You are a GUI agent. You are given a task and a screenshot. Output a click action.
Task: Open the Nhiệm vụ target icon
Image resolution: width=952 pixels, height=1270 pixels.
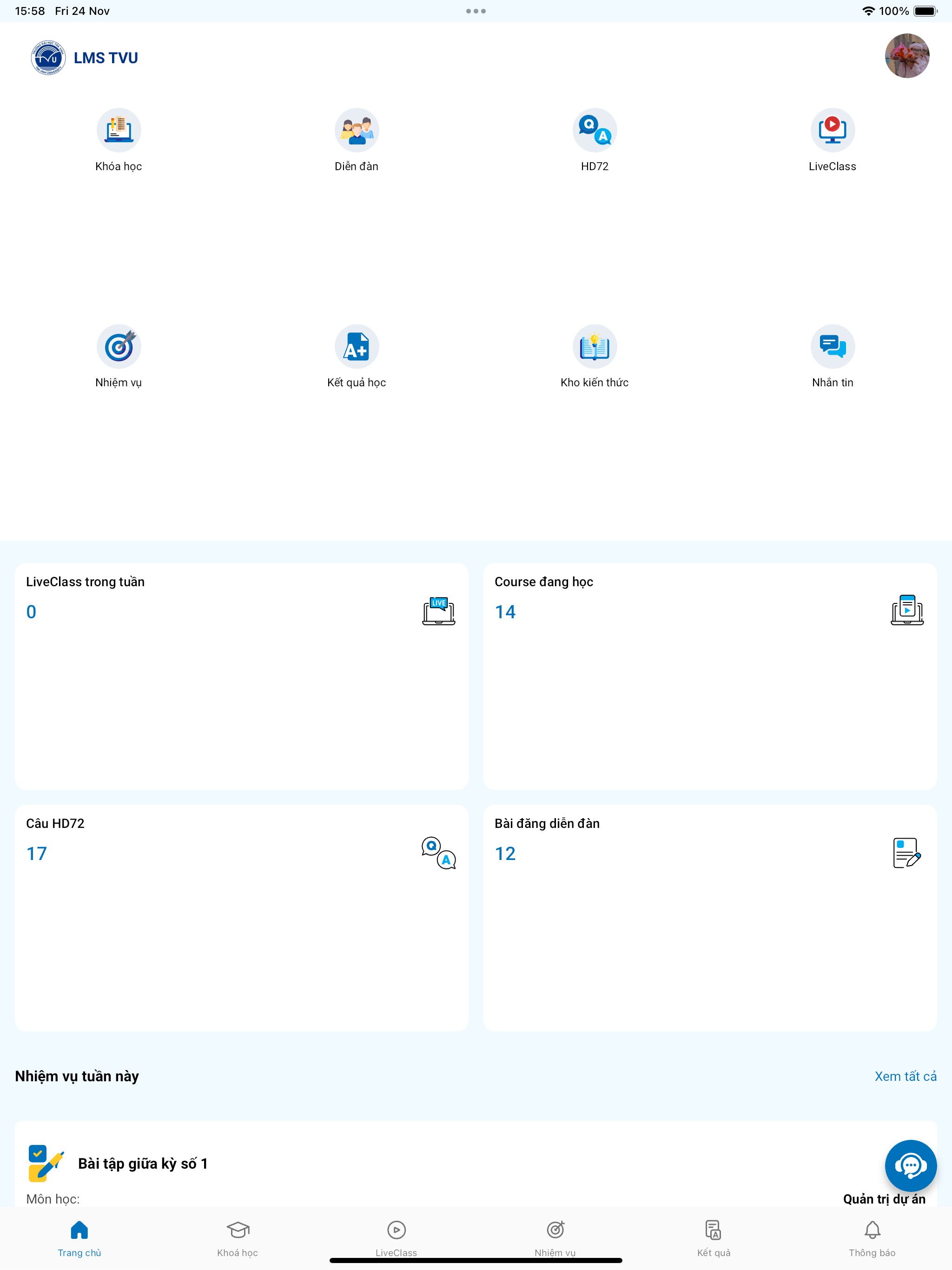119,347
